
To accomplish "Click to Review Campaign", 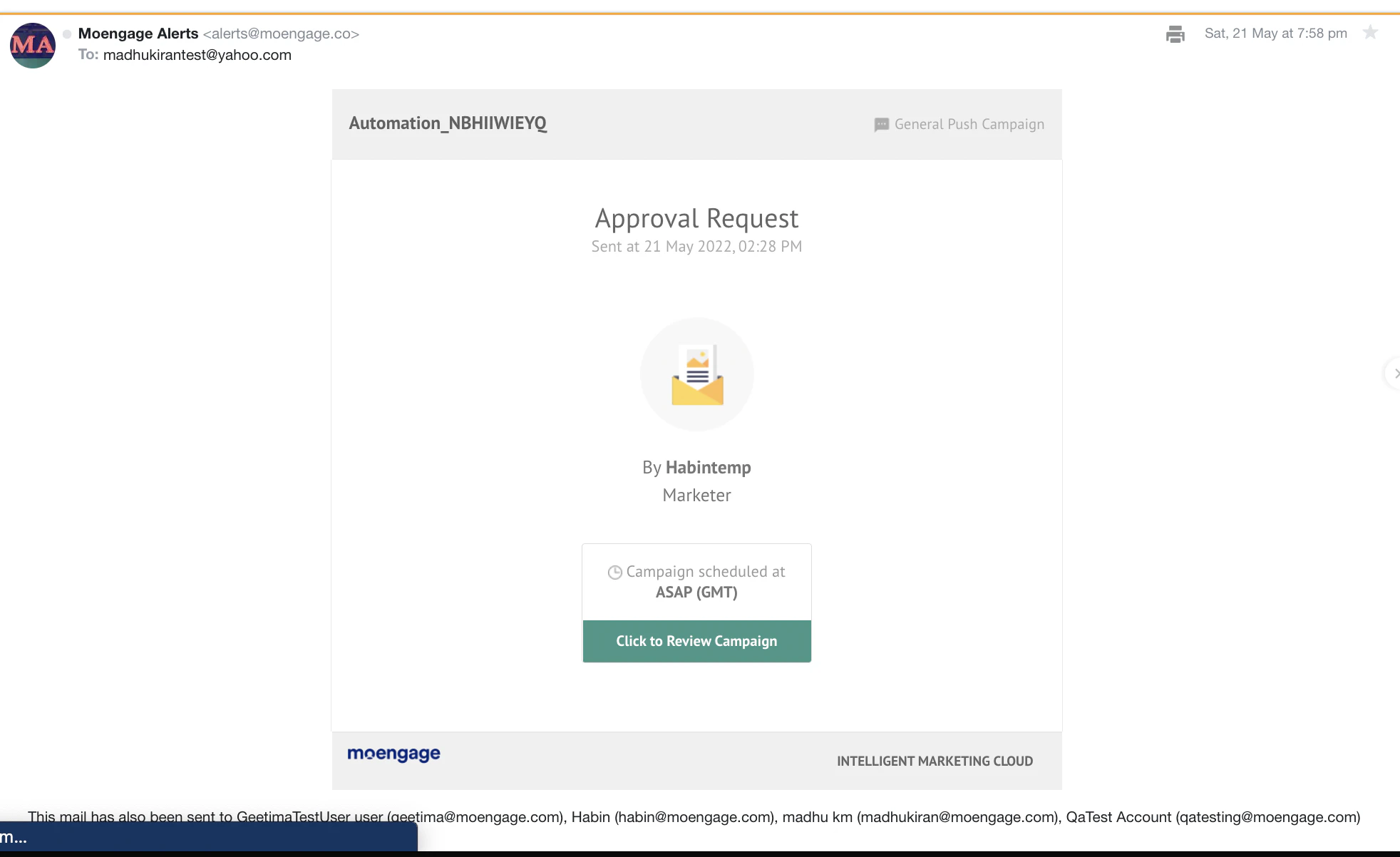I will 696,641.
